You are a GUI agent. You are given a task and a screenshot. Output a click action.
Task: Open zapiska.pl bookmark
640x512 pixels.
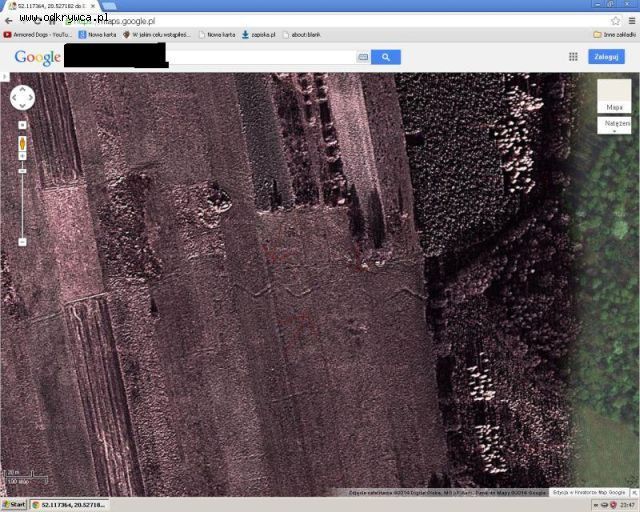[x=258, y=35]
